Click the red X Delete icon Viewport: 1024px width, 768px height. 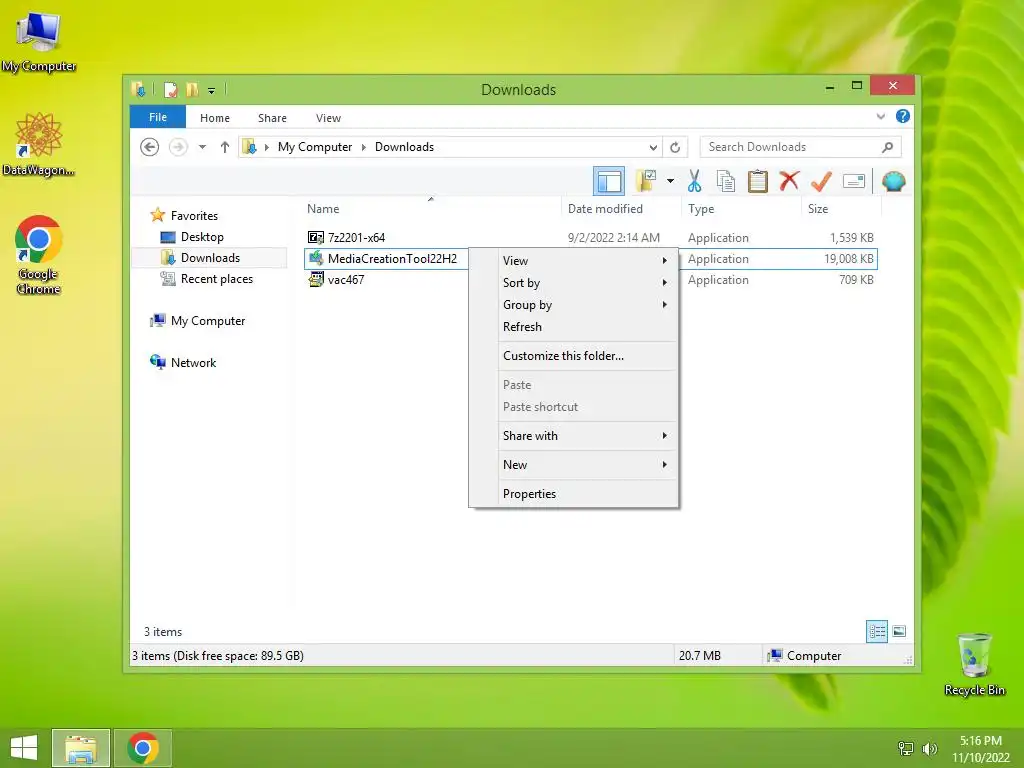[x=789, y=181]
